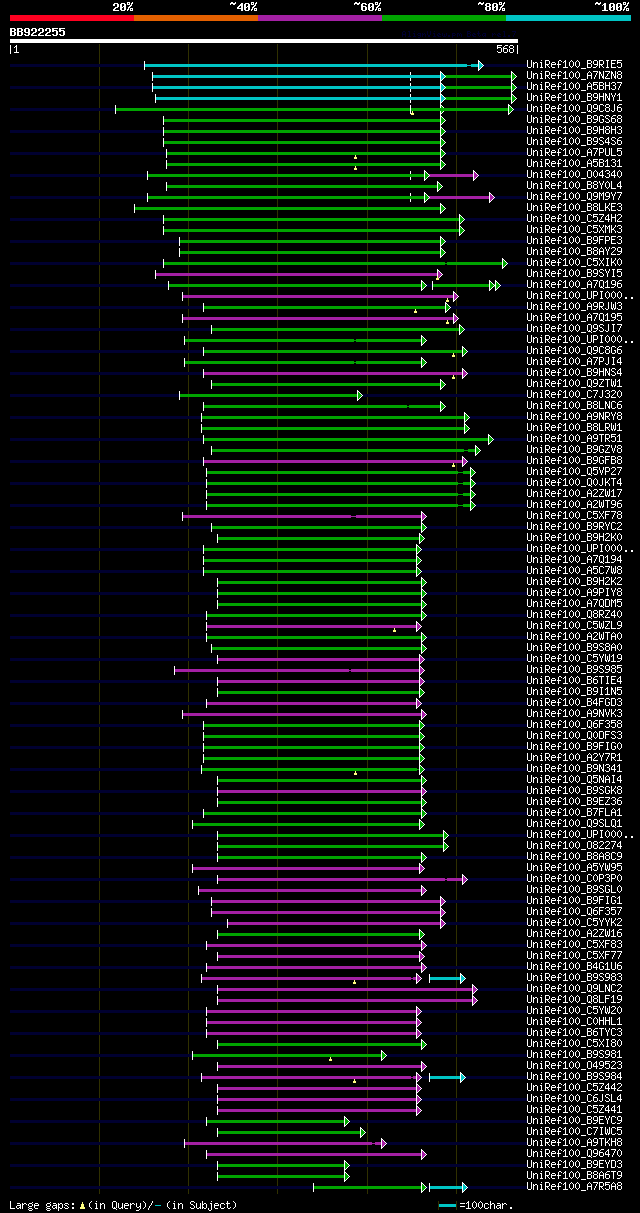Select hit label UniRef100_A9NRY8

coord(574,417)
